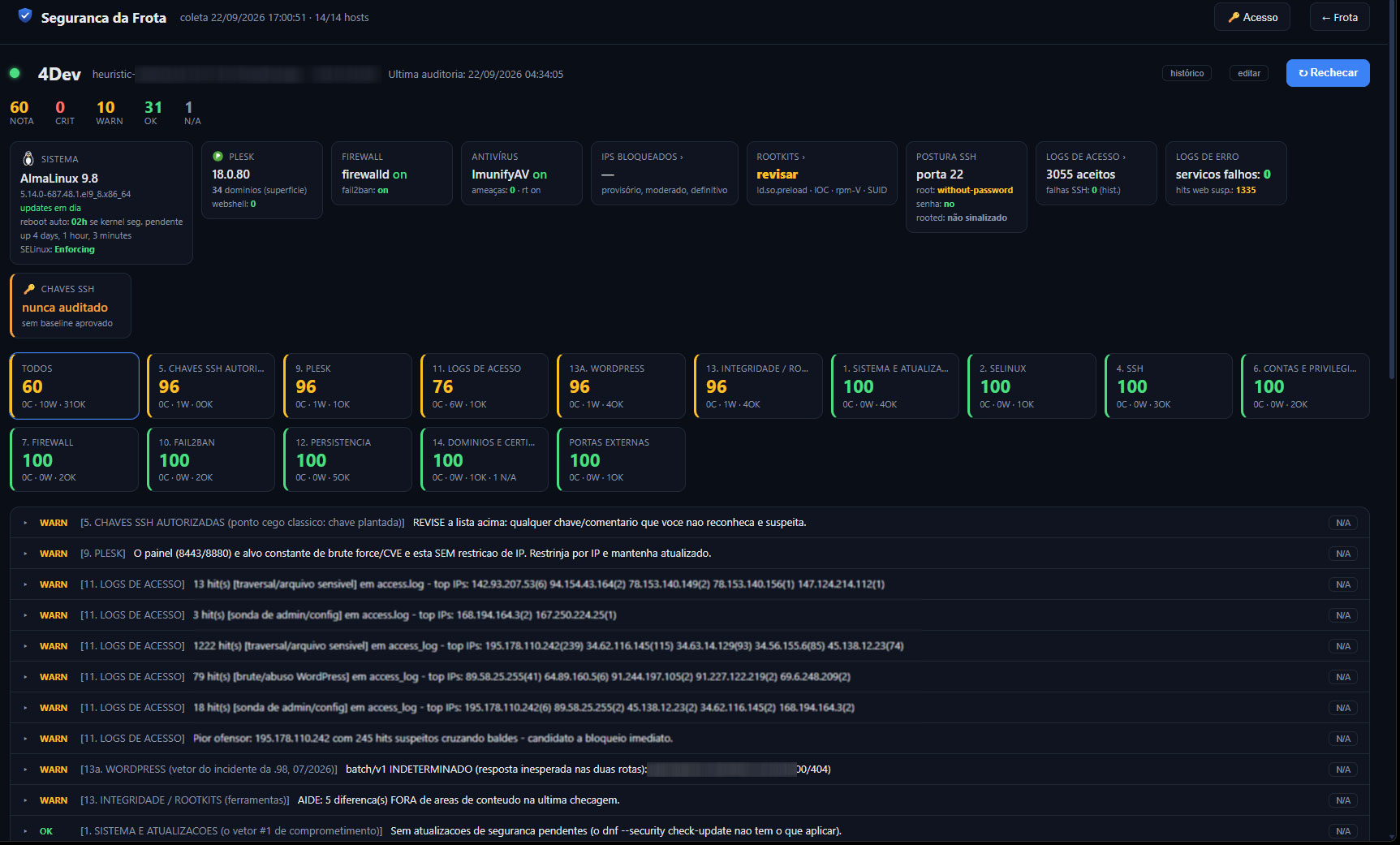This screenshot has width=1400, height=845.
Task: Click the green status dot beside 4Dev
Action: (15, 73)
